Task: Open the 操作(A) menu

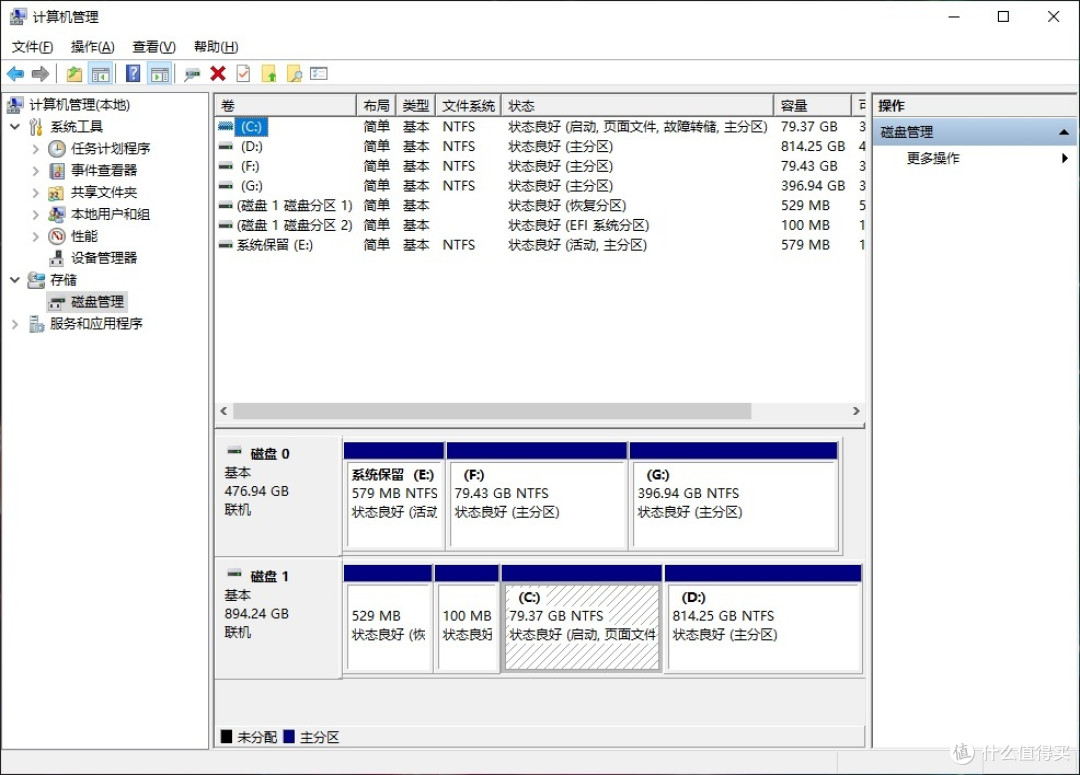Action: point(92,47)
